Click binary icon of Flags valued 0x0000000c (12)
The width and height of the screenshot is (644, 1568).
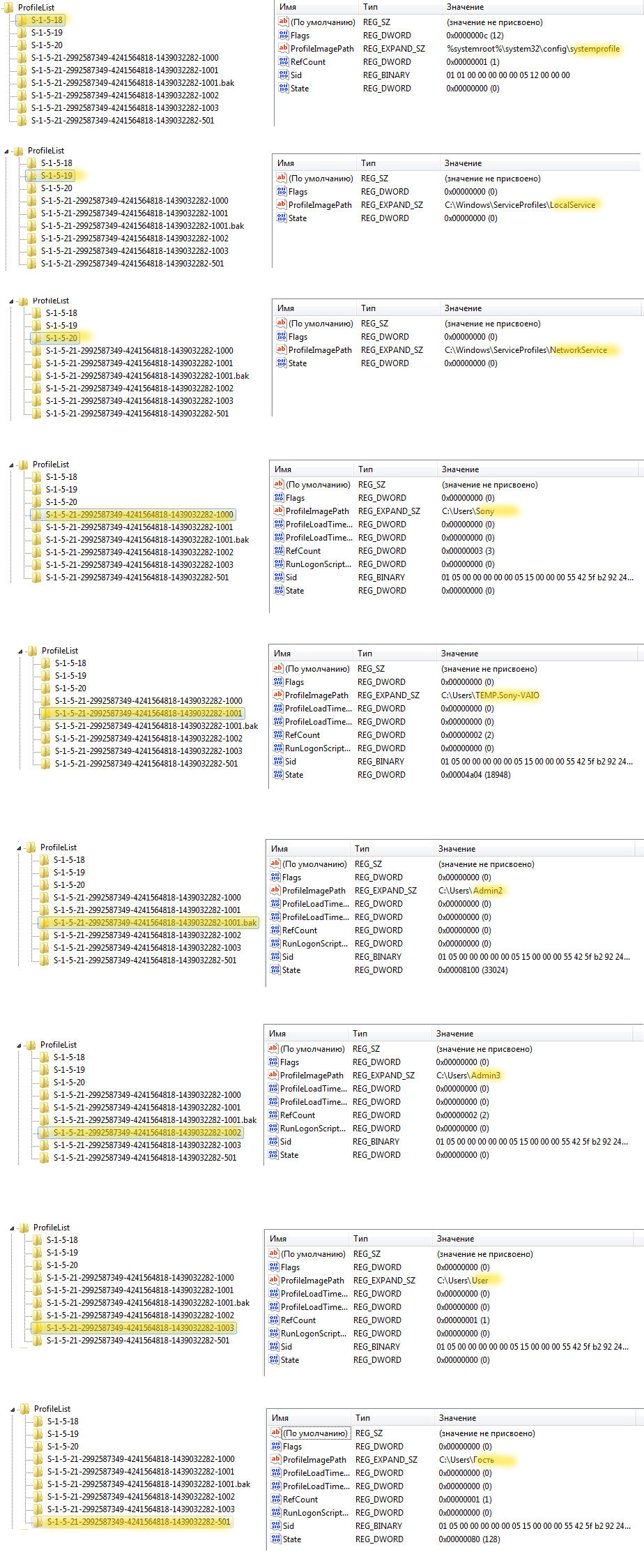pyautogui.click(x=284, y=36)
